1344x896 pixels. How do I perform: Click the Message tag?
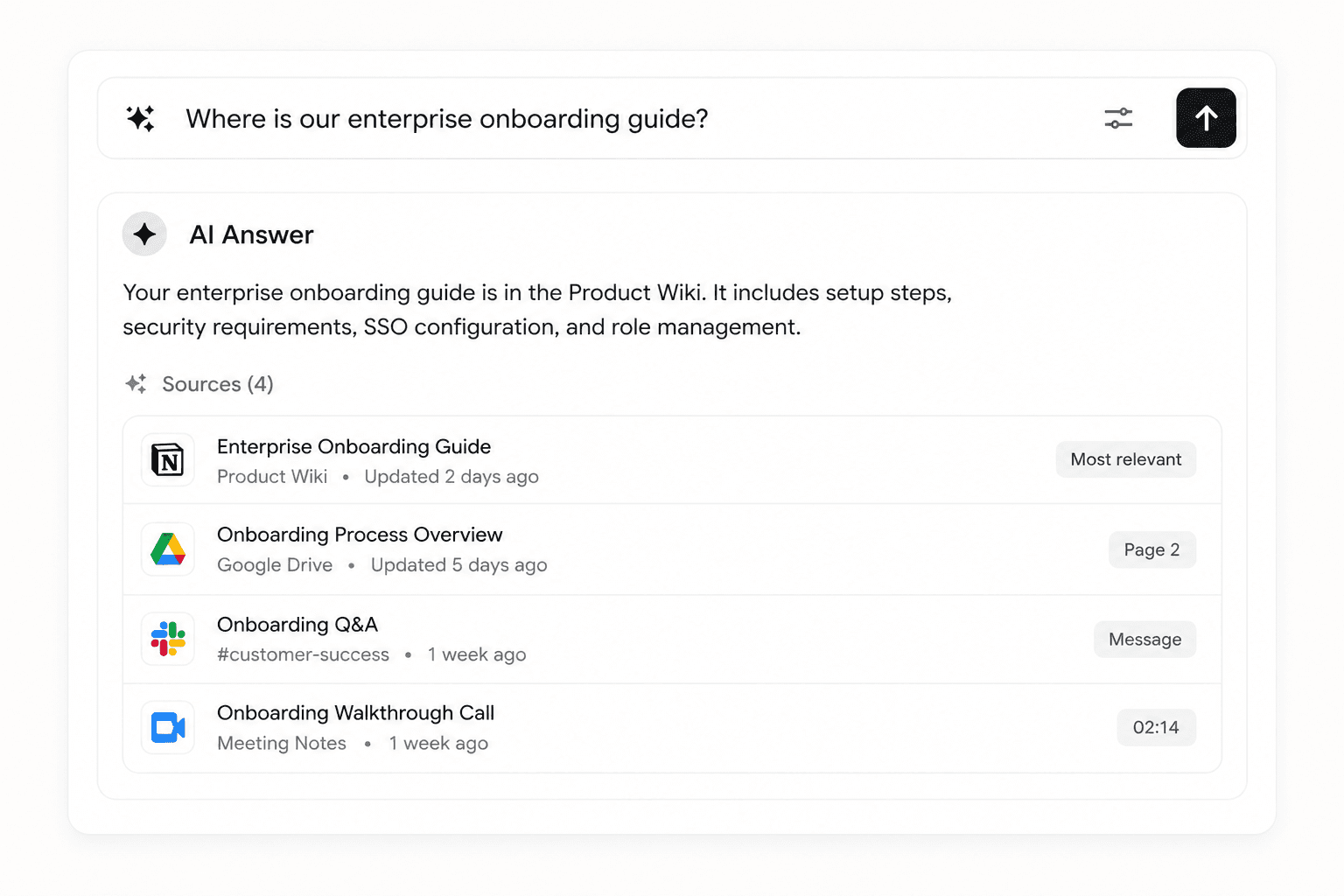pyautogui.click(x=1144, y=640)
